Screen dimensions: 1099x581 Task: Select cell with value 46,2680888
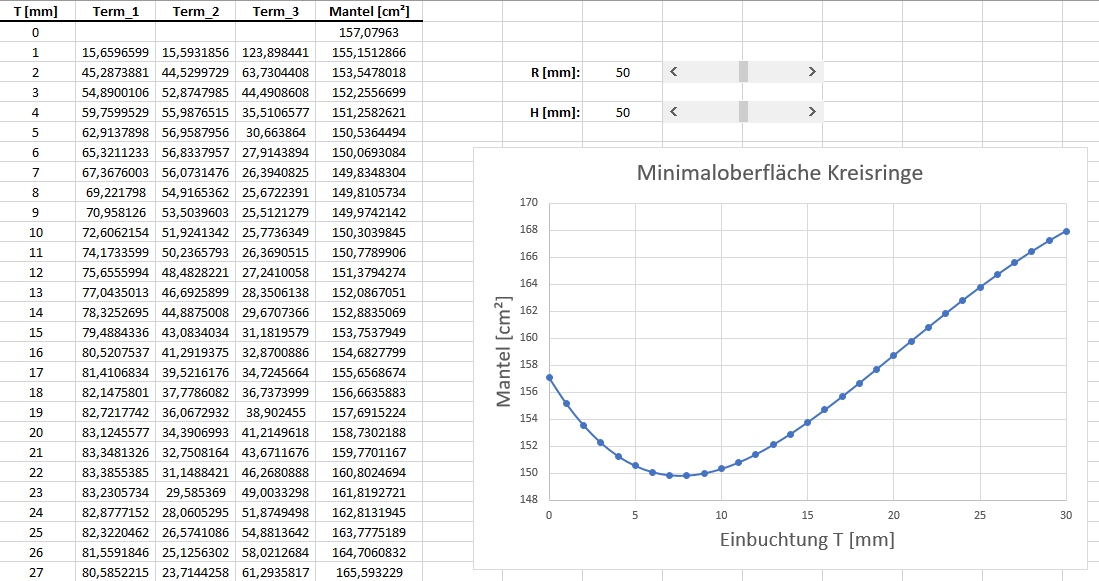pyautogui.click(x=275, y=472)
